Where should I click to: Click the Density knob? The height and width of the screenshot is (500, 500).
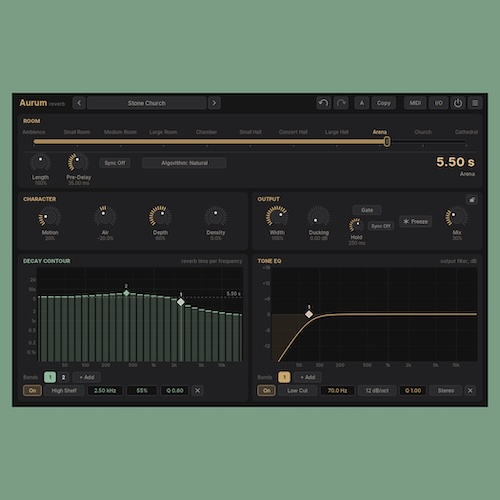click(216, 216)
